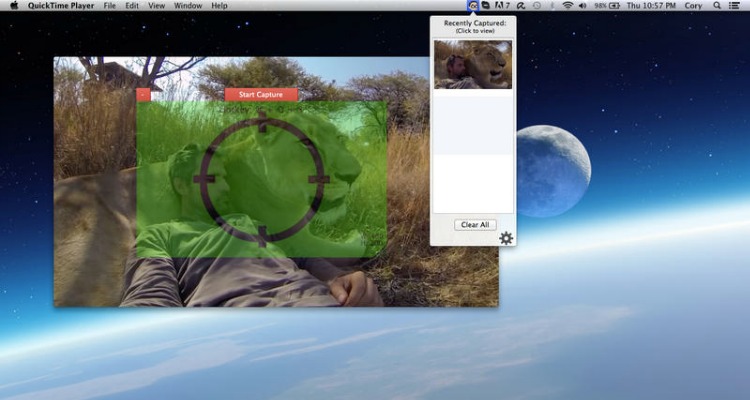View the recently captured lion thumbnail

[473, 65]
